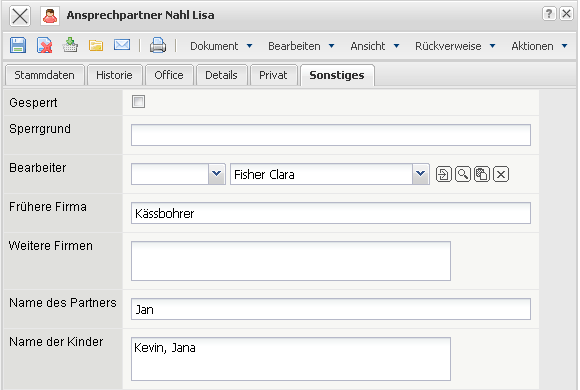Clear Bearbeiter with the small X icon

coord(501,174)
